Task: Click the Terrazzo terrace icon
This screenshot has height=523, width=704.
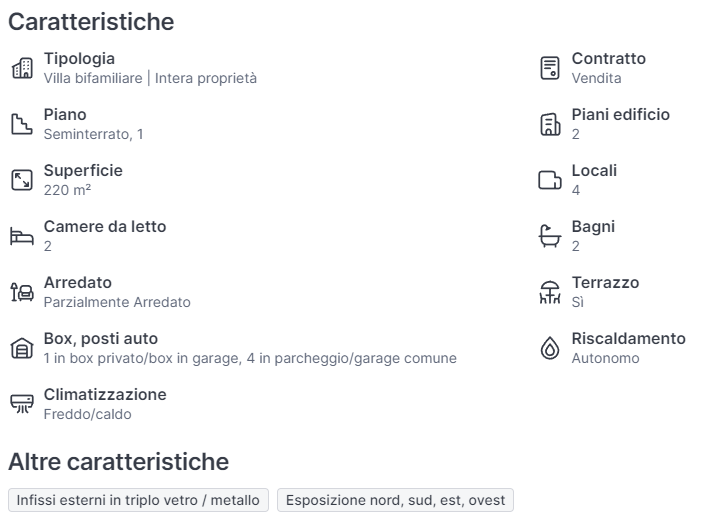Action: pos(549,292)
